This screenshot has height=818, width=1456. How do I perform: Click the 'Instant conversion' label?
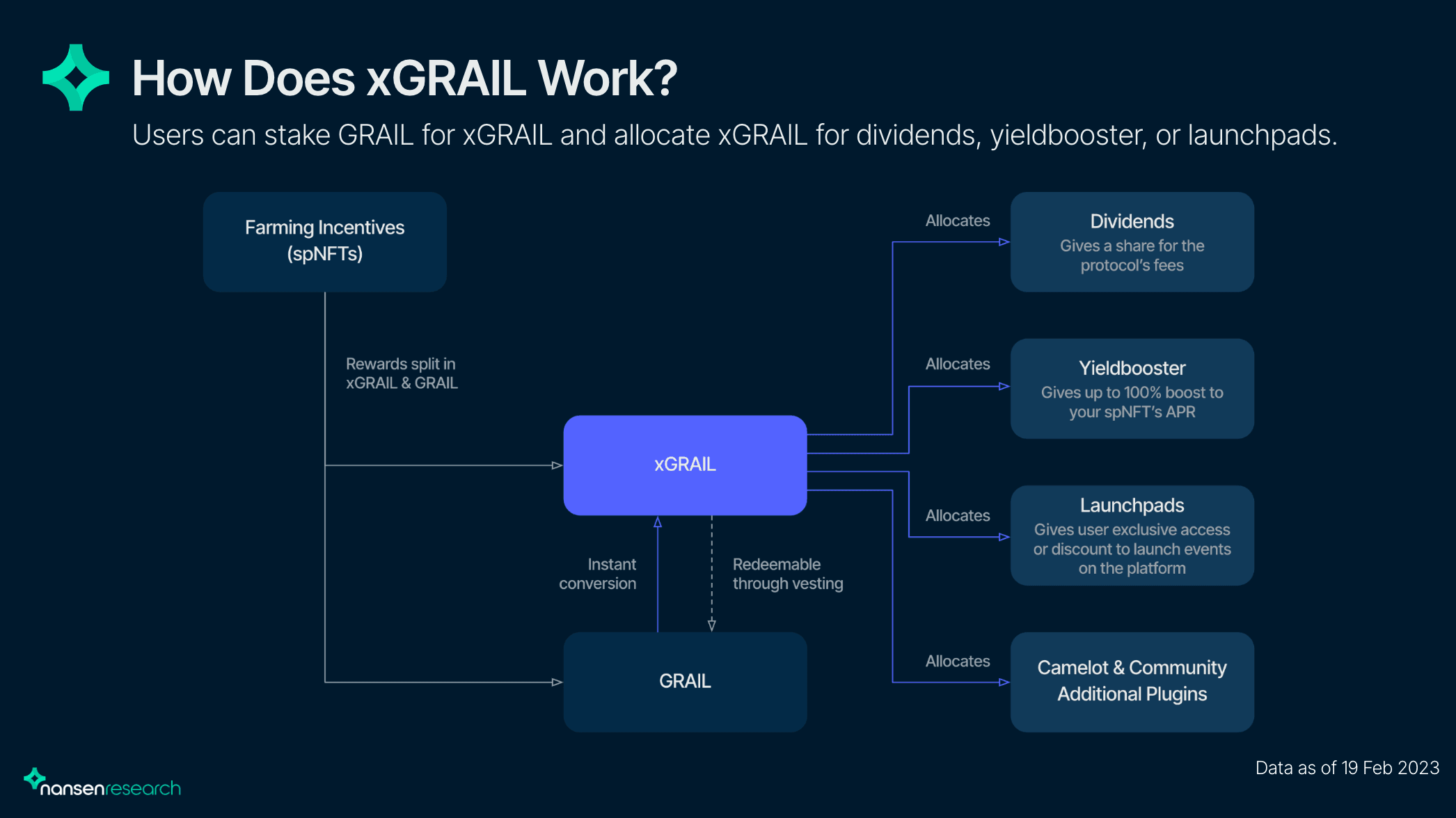(x=599, y=574)
